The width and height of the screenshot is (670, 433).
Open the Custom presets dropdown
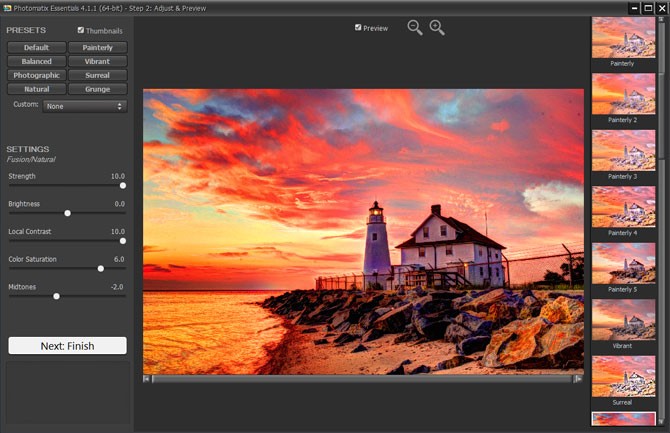click(x=84, y=105)
